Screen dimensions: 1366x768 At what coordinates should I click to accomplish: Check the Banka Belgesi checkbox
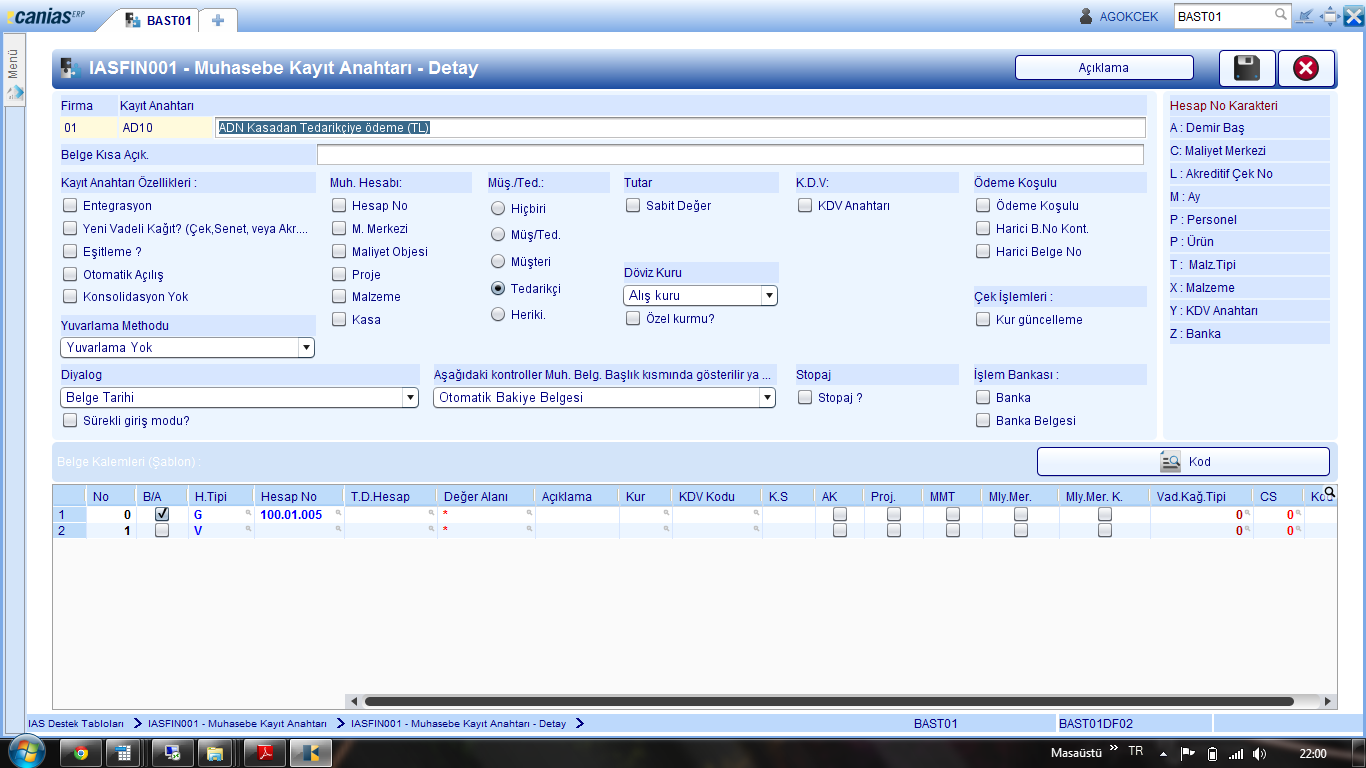983,420
